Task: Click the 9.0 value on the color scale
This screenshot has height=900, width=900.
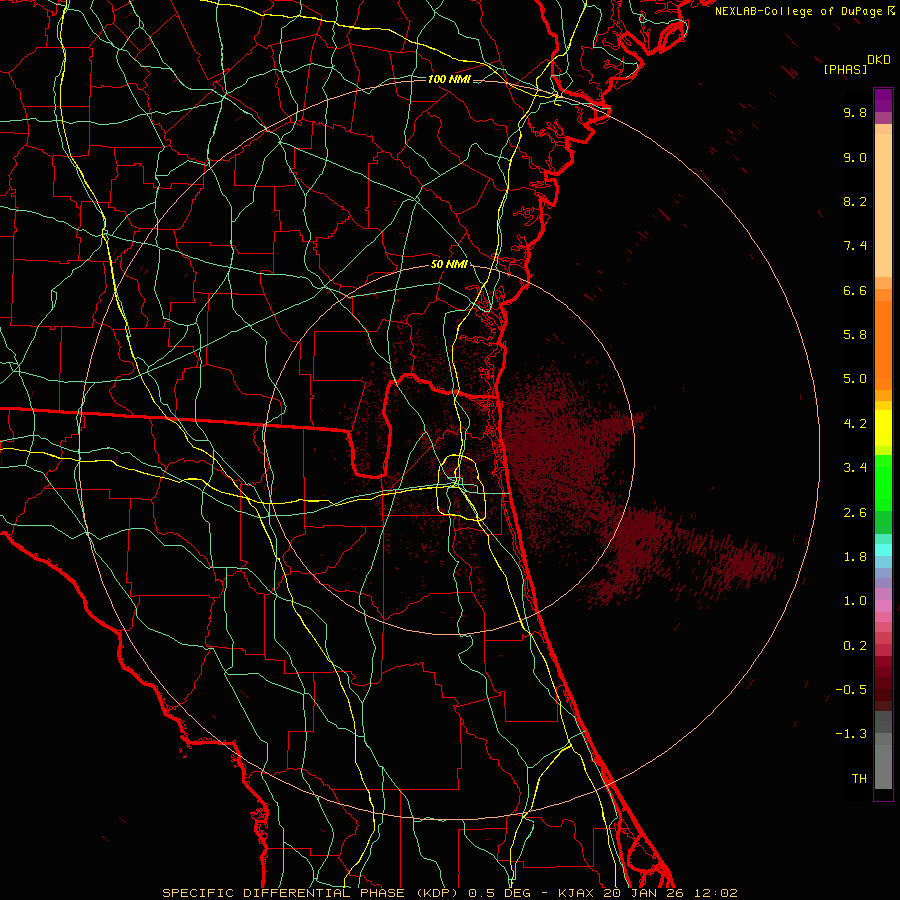Action: pos(855,157)
